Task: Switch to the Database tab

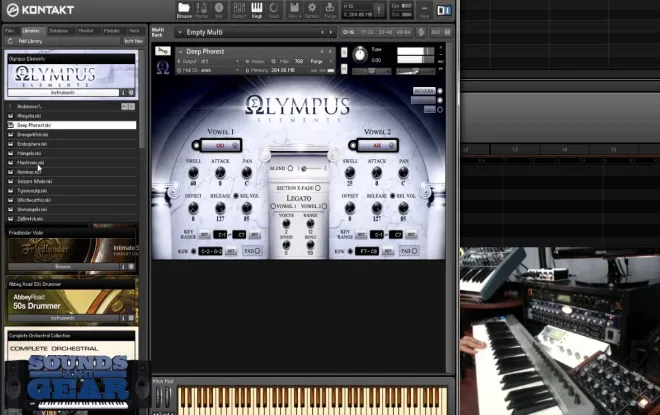Action: 59,31
